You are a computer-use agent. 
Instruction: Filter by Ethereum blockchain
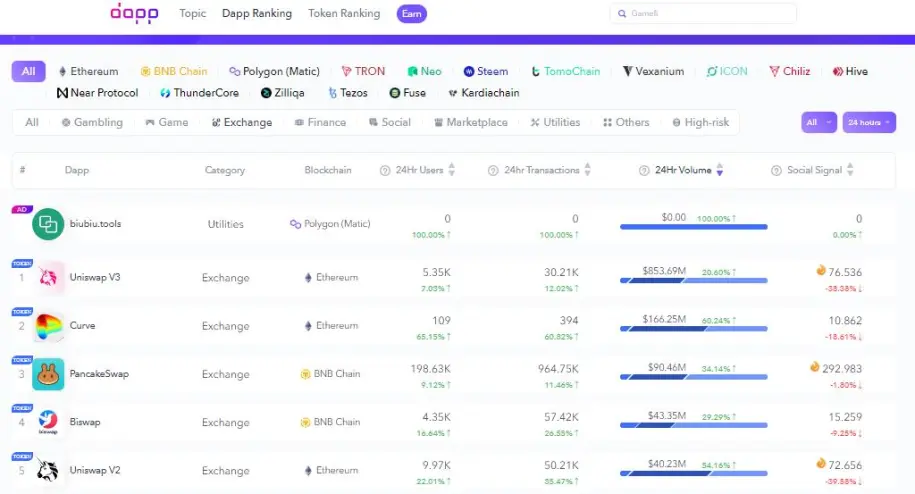point(88,71)
